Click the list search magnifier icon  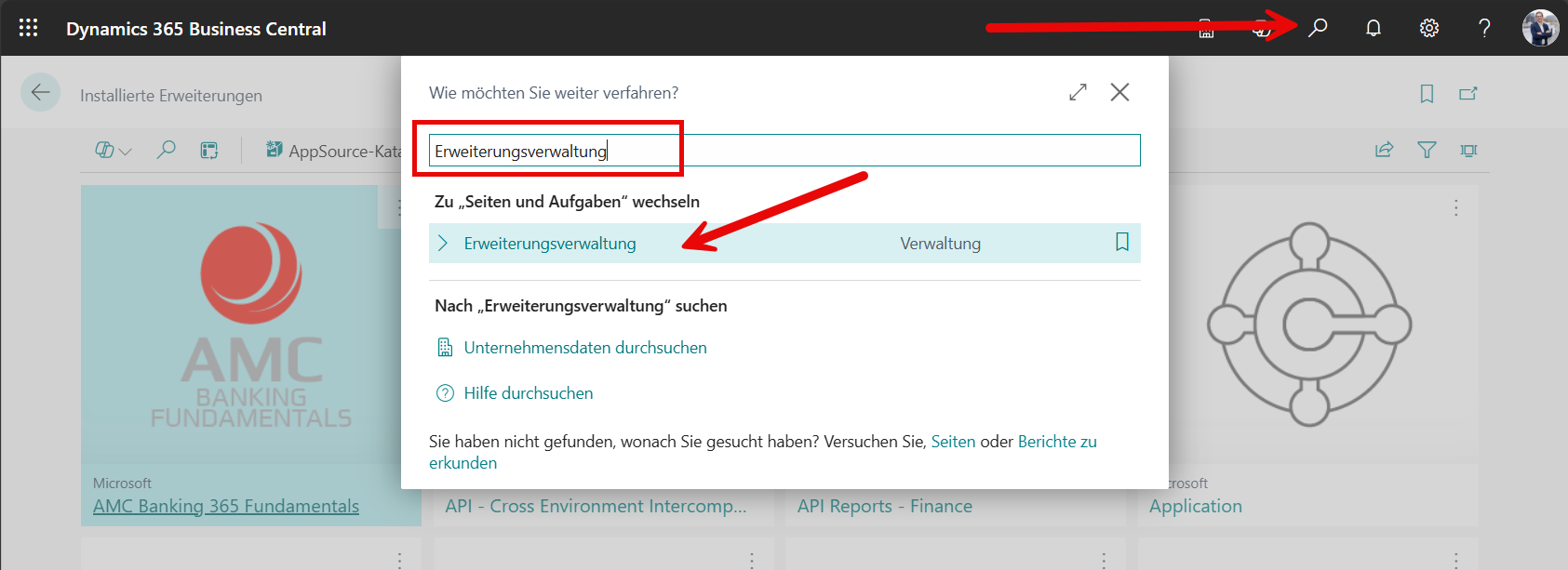(167, 150)
